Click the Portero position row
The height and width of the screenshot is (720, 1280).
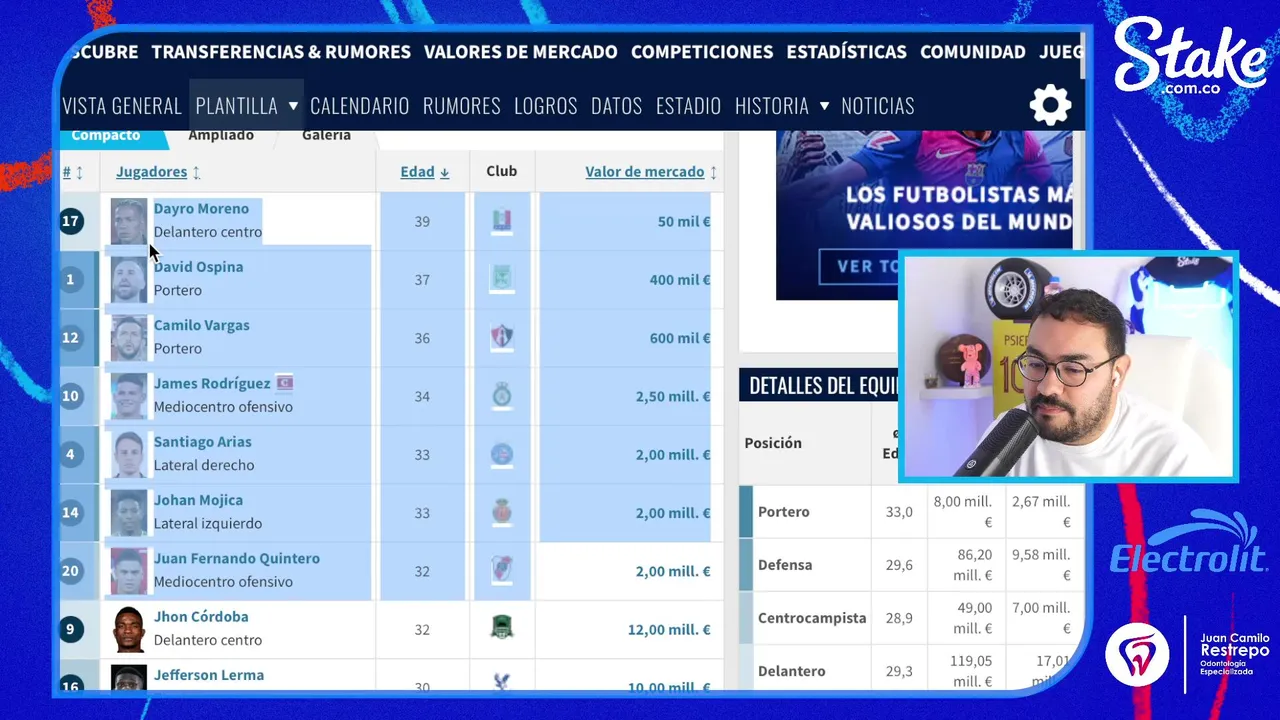(911, 512)
